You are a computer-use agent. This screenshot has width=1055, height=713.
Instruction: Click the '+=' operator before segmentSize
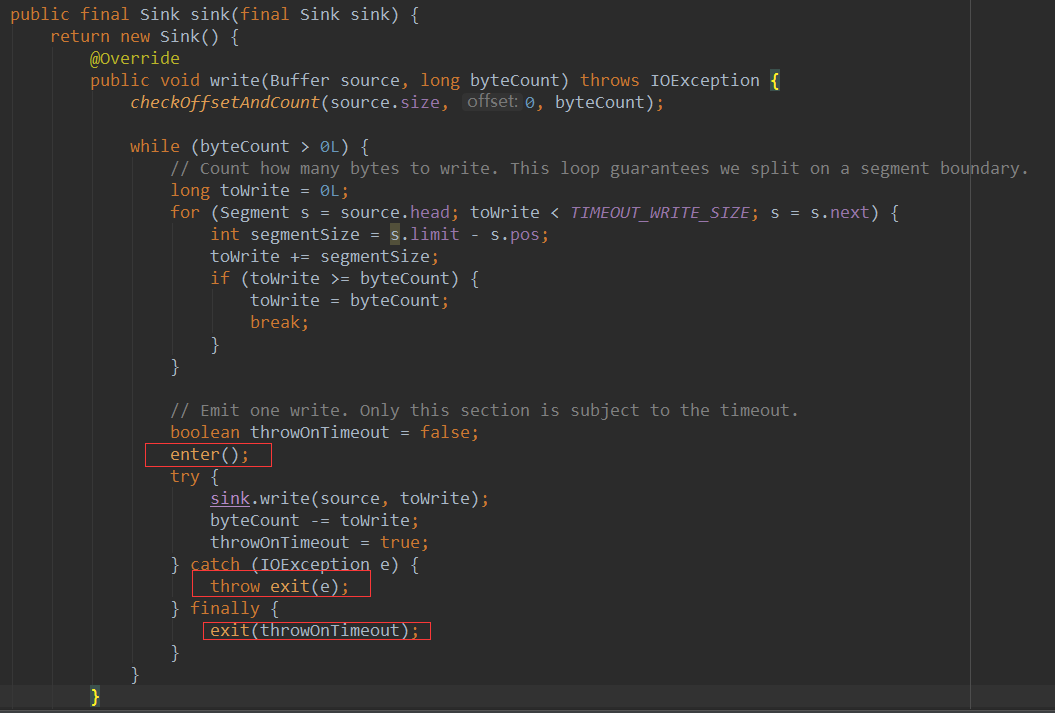(299, 256)
